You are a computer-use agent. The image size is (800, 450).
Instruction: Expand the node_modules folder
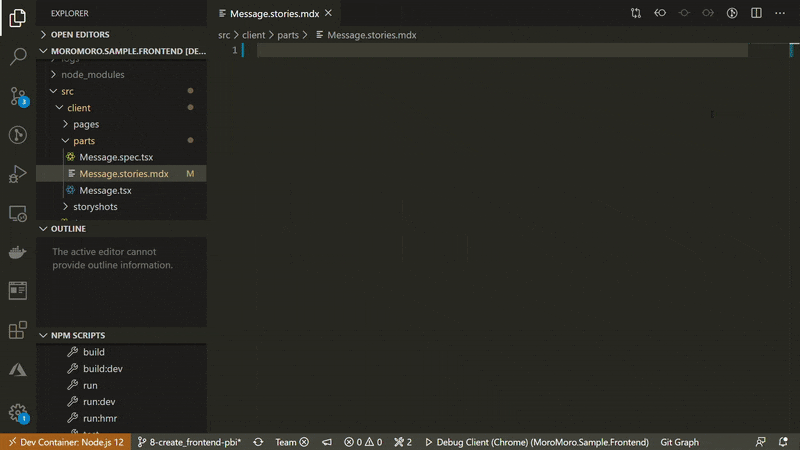pos(121,74)
